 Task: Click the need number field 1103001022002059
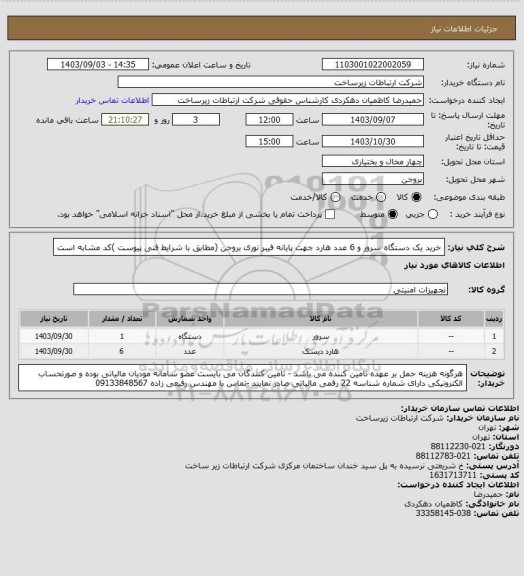(373, 64)
